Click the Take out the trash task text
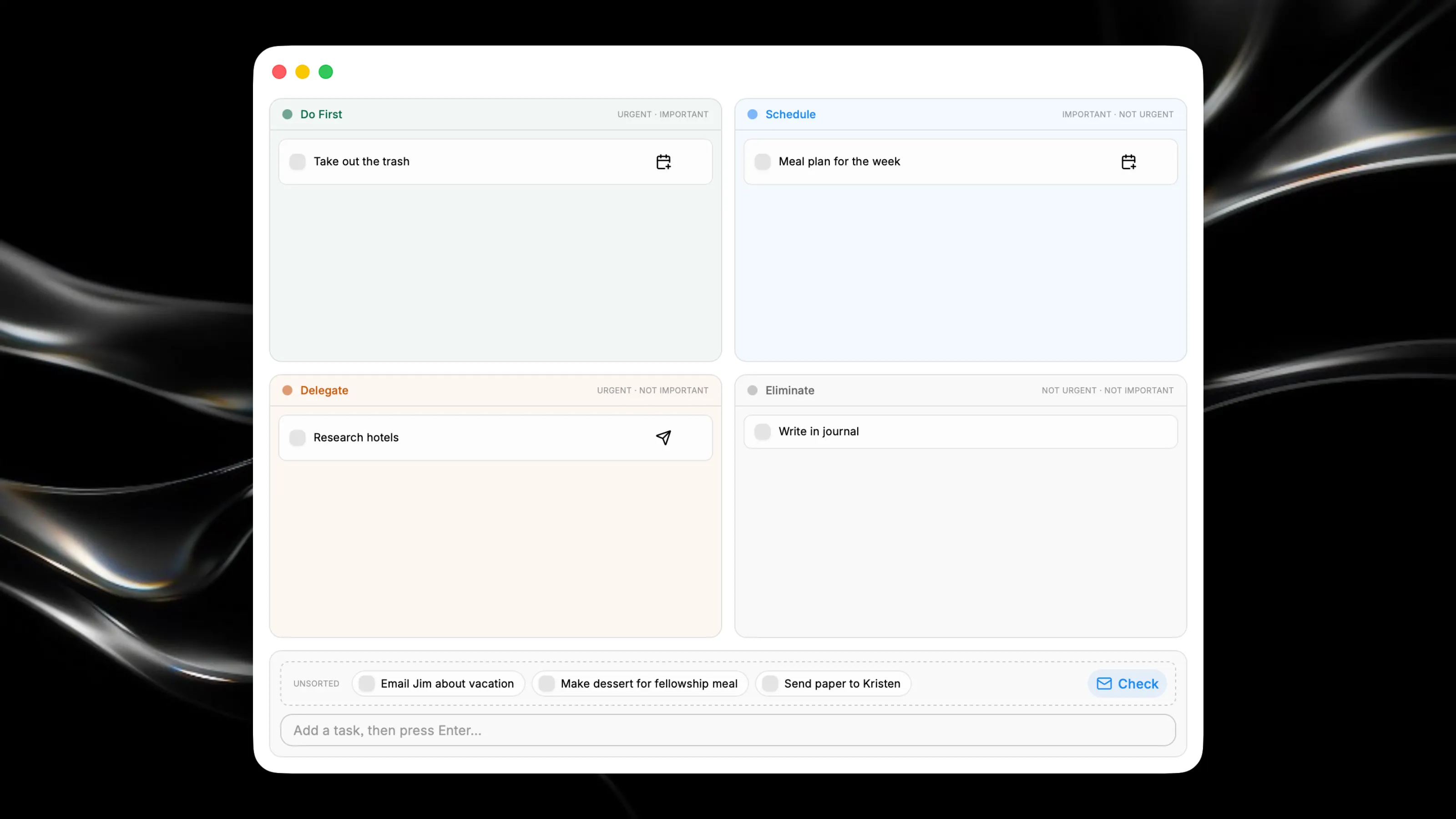Viewport: 1456px width, 819px height. [362, 162]
